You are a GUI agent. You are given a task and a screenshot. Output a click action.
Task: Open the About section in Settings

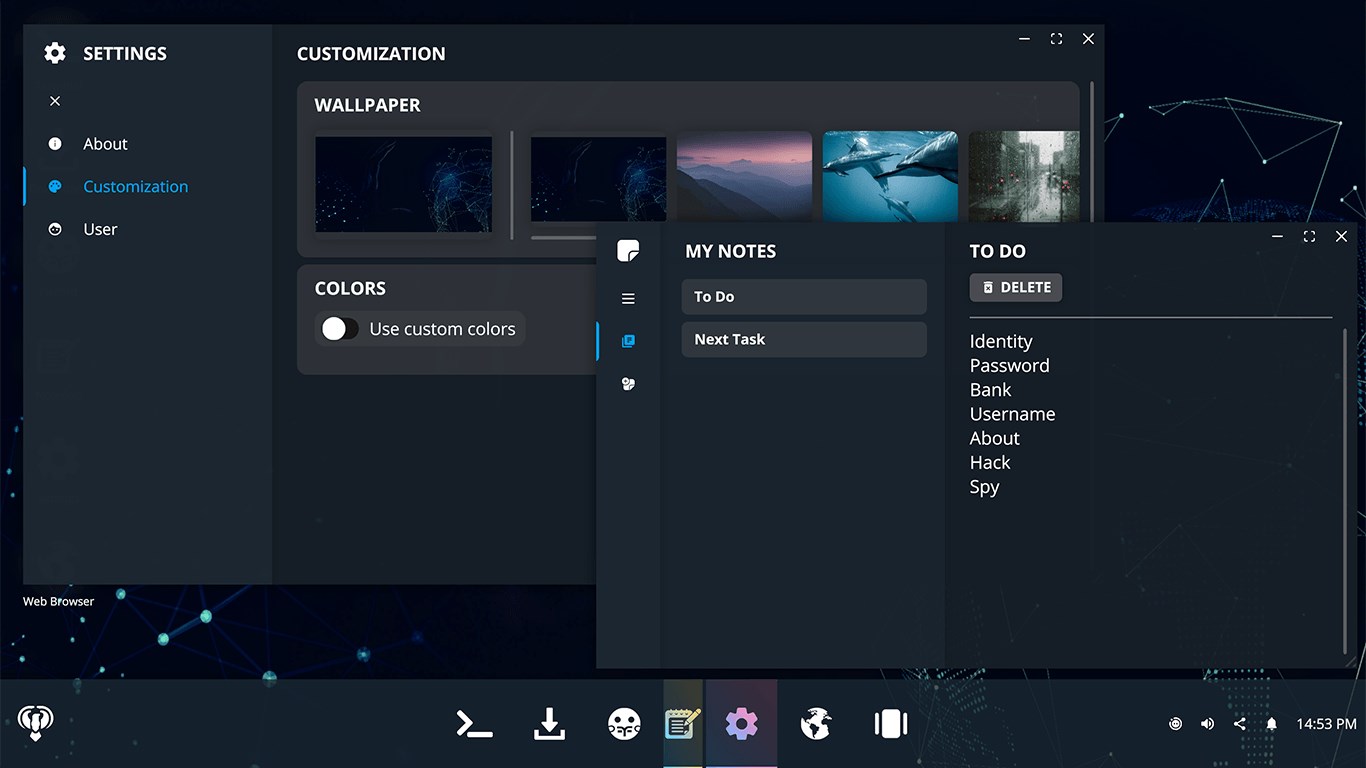tap(105, 144)
